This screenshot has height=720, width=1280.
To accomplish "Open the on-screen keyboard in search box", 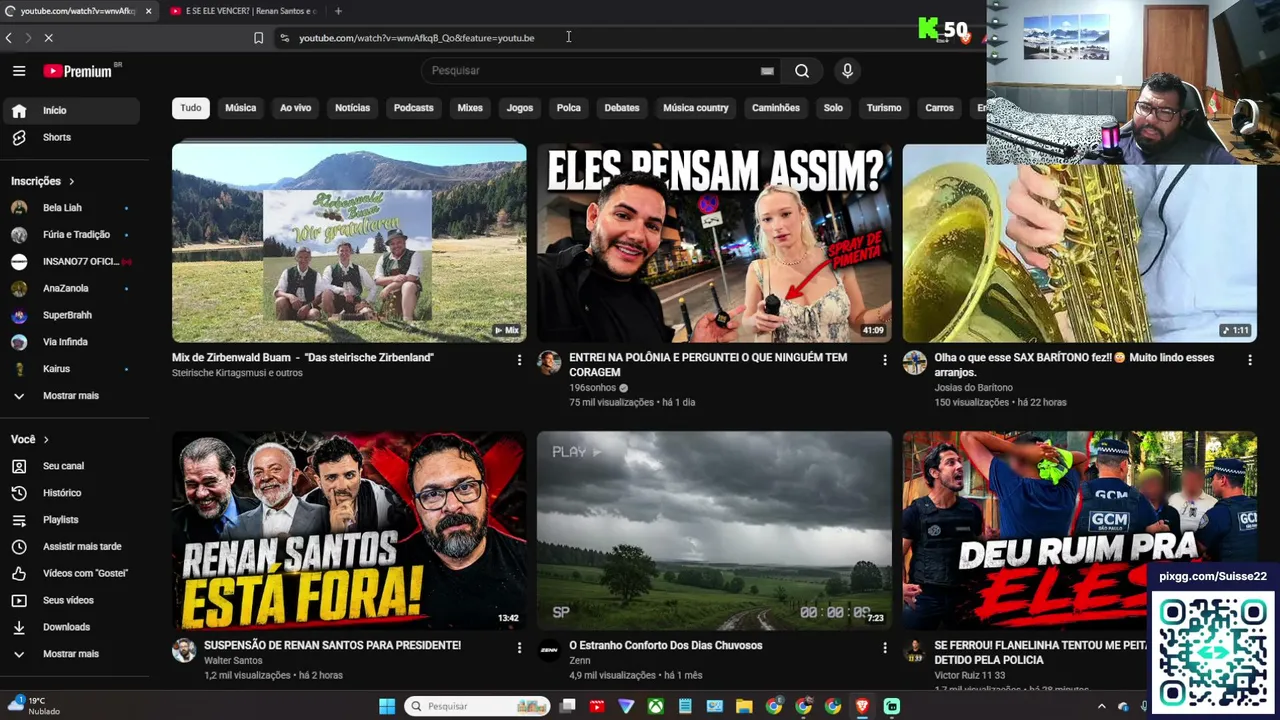I will tap(767, 71).
